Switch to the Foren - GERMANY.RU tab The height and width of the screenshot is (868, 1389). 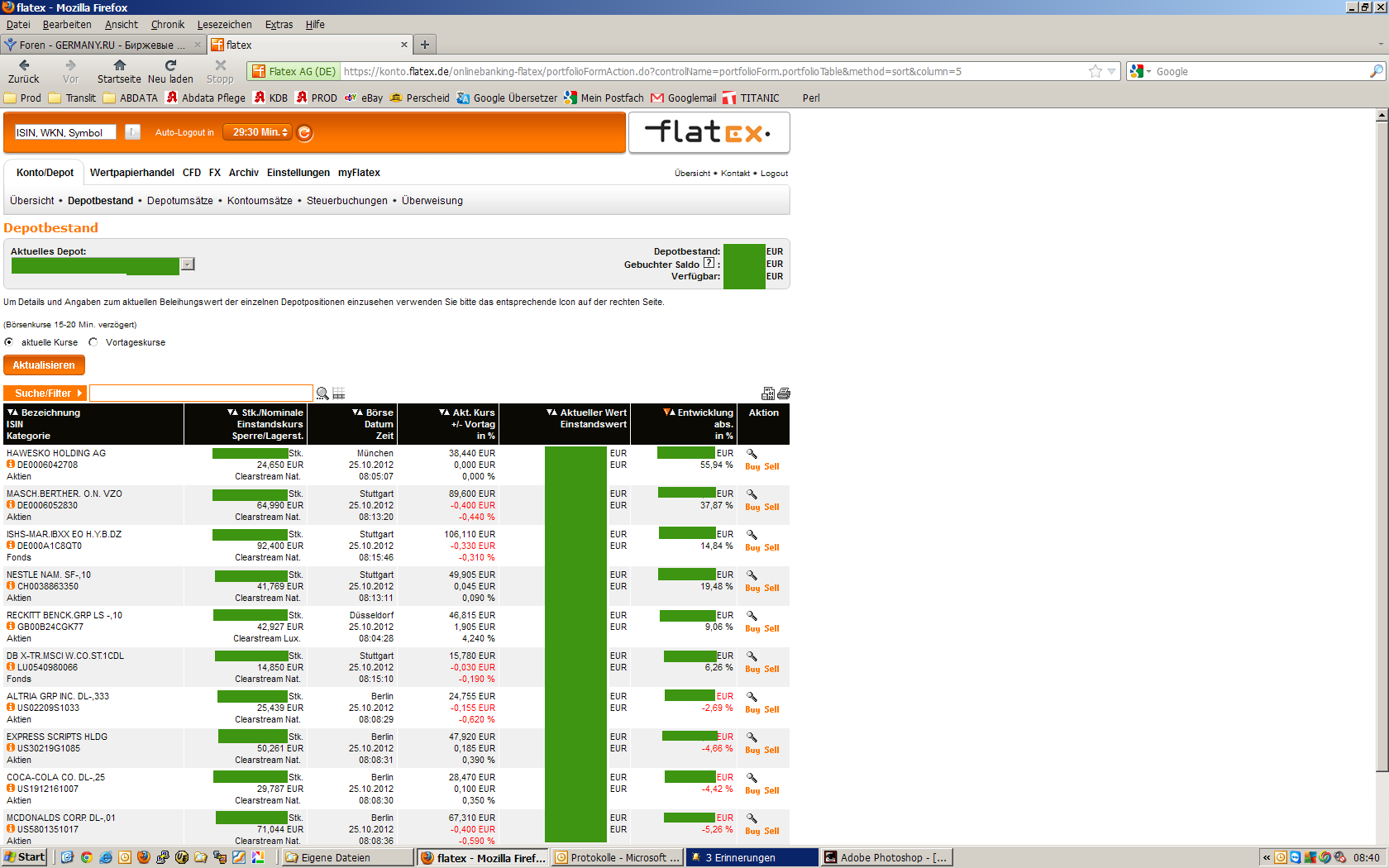[103, 45]
